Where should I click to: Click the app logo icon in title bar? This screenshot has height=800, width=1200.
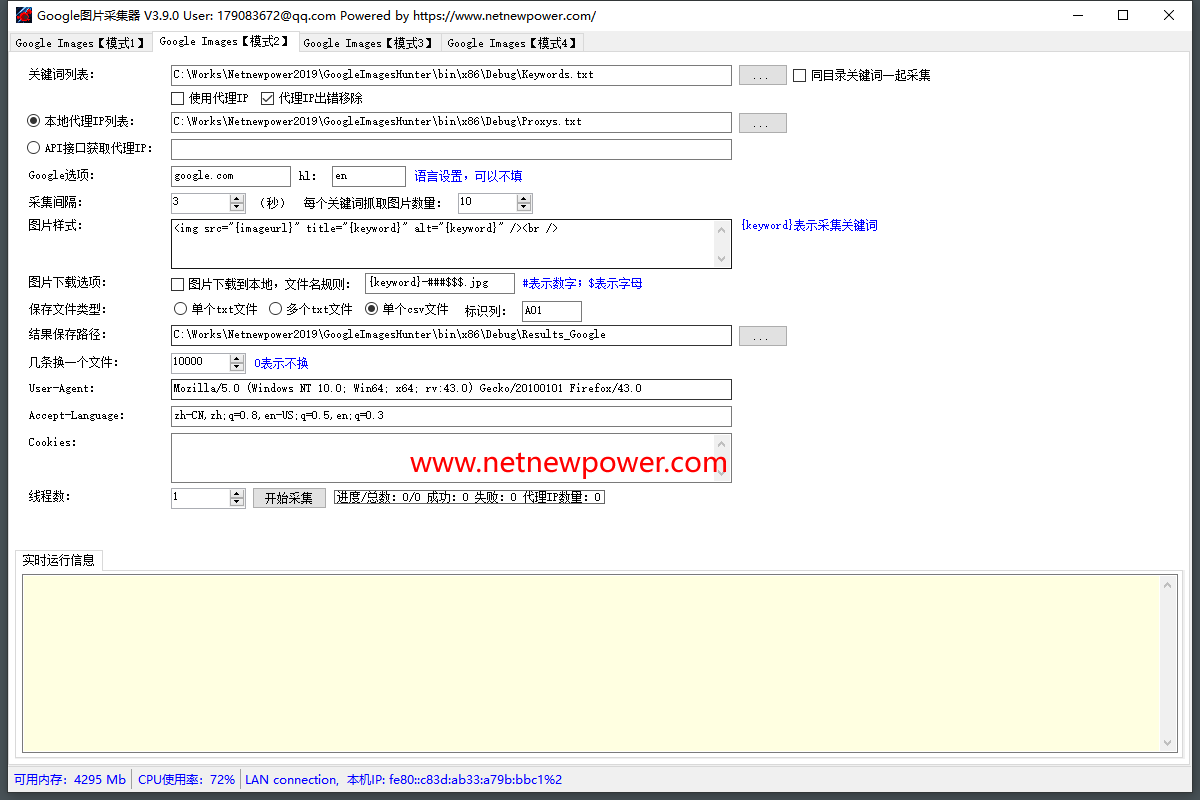pos(22,15)
